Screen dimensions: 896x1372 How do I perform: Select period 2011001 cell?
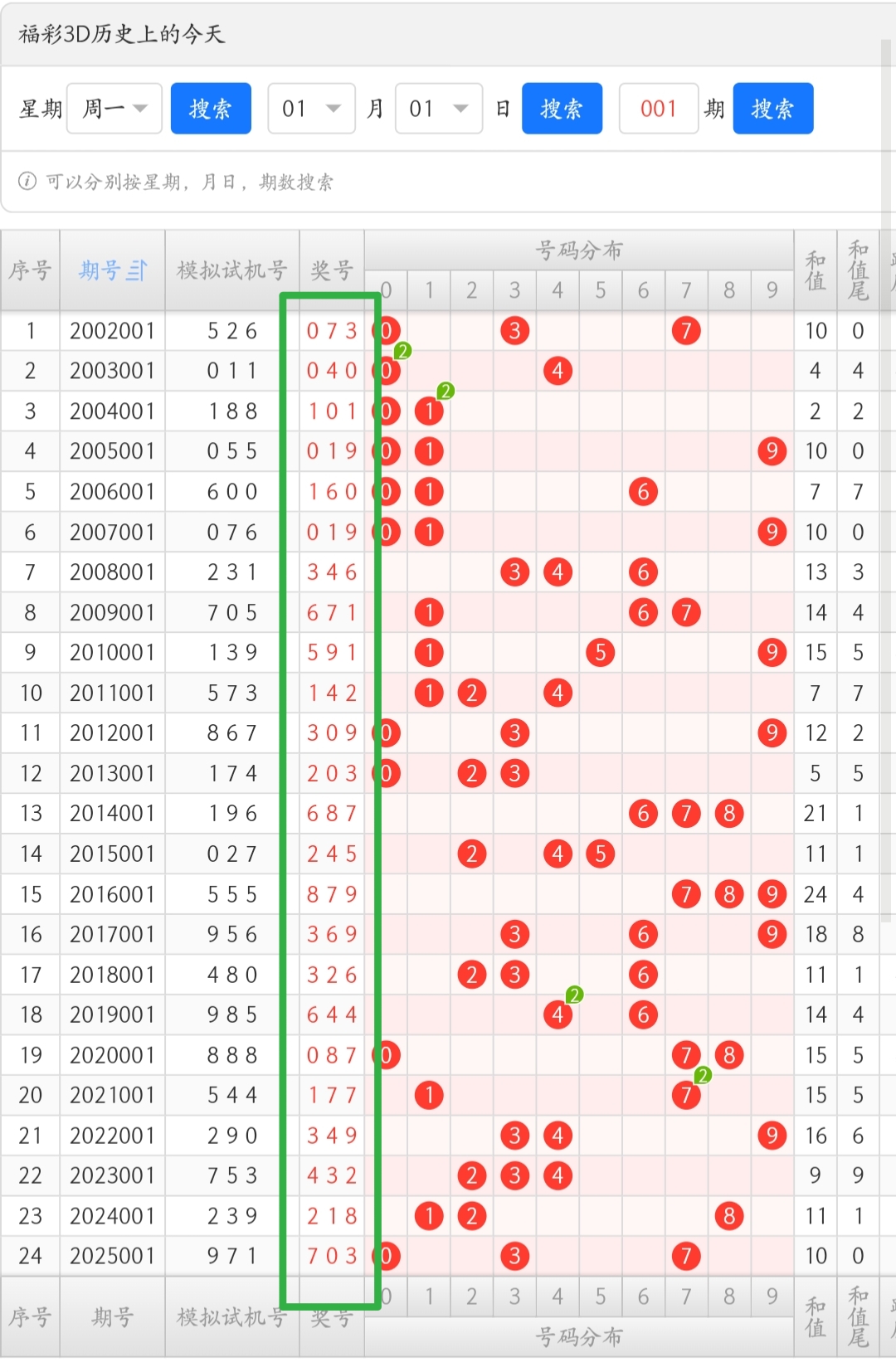point(113,693)
